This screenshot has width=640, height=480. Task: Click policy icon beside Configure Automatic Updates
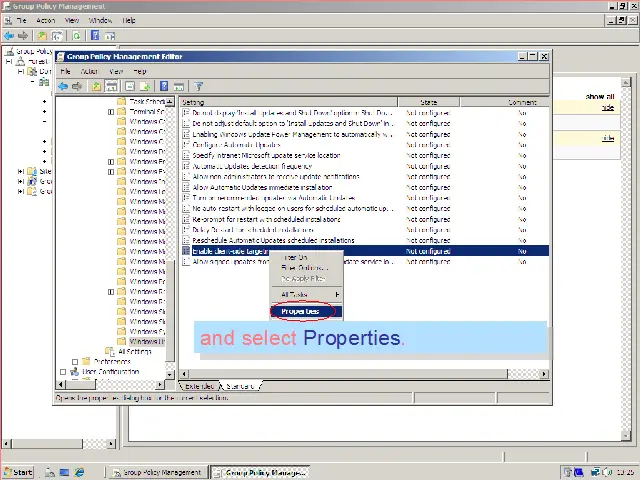[186, 145]
